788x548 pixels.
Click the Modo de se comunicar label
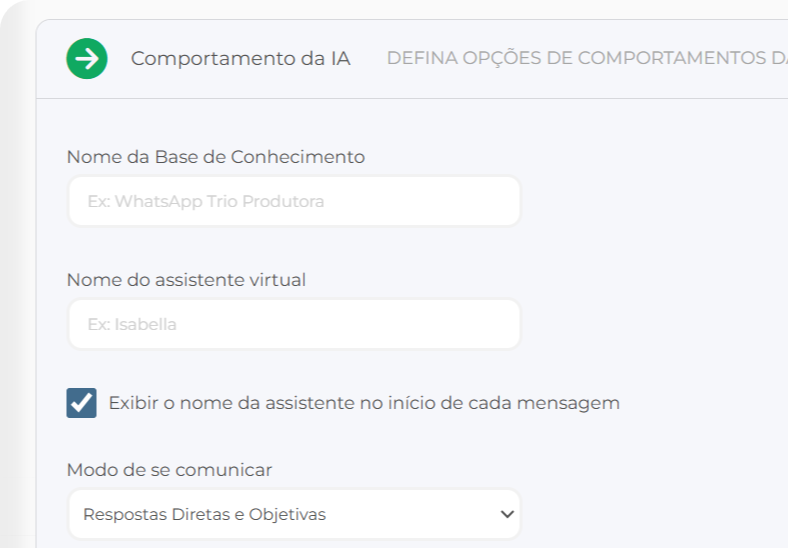pyautogui.click(x=169, y=470)
